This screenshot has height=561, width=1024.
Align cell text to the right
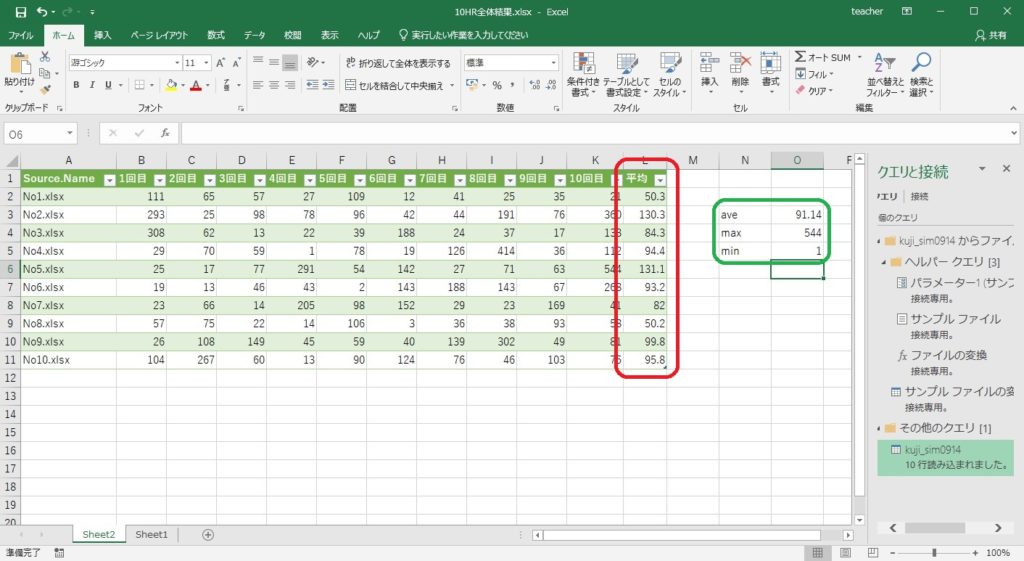(290, 85)
